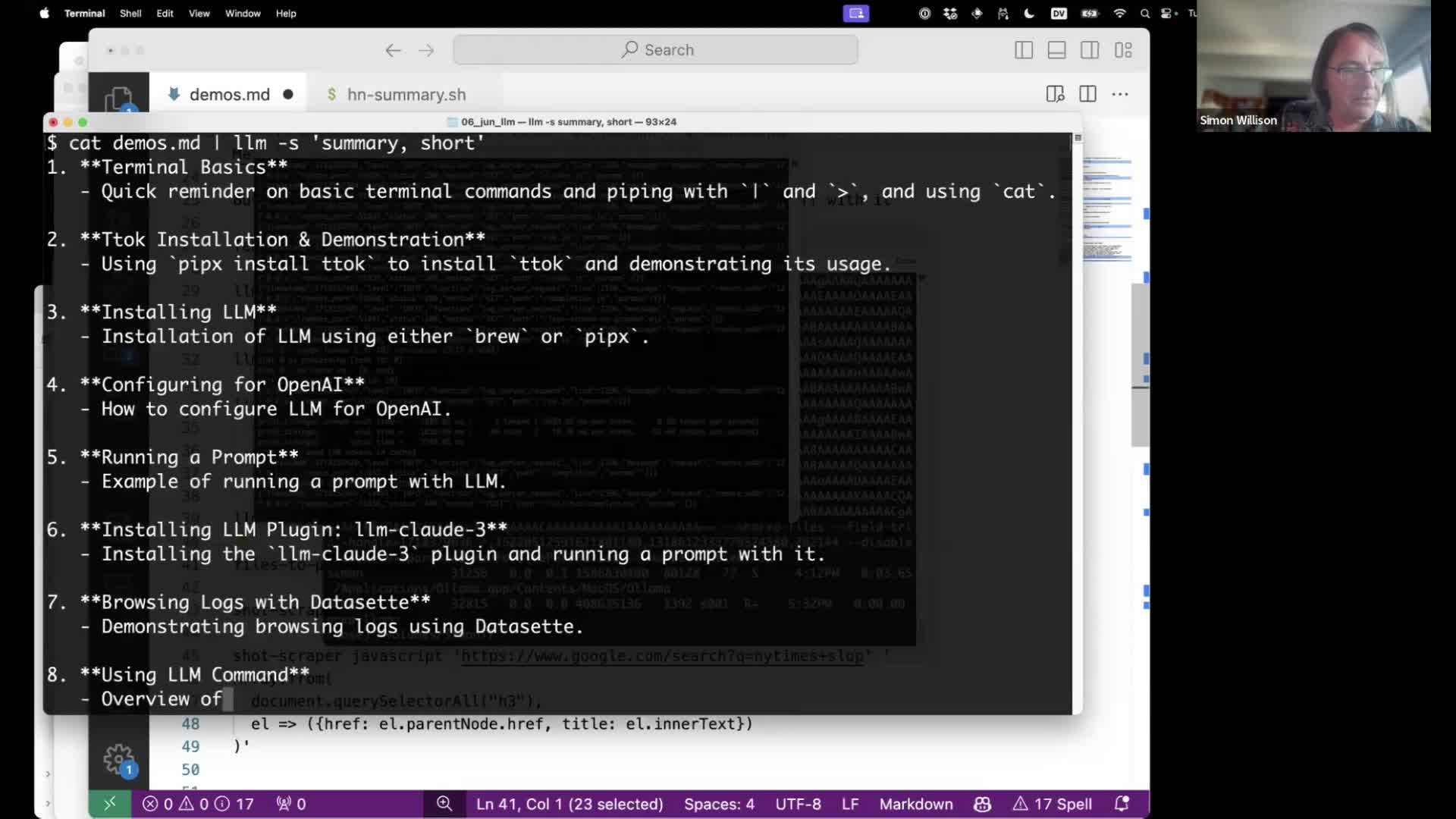This screenshot has width=1456, height=819.
Task: Toggle primary sidebar visibility
Action: (1024, 50)
